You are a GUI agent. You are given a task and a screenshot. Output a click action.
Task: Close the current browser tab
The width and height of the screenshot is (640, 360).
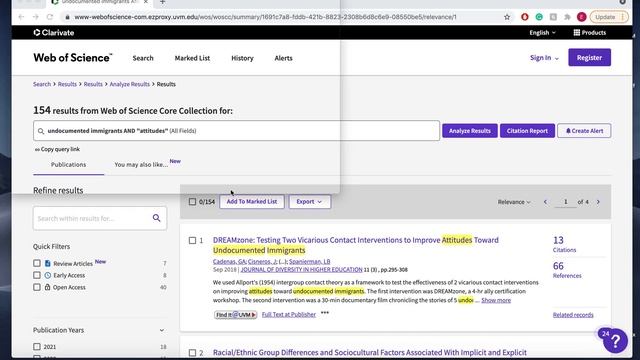coord(146,2)
